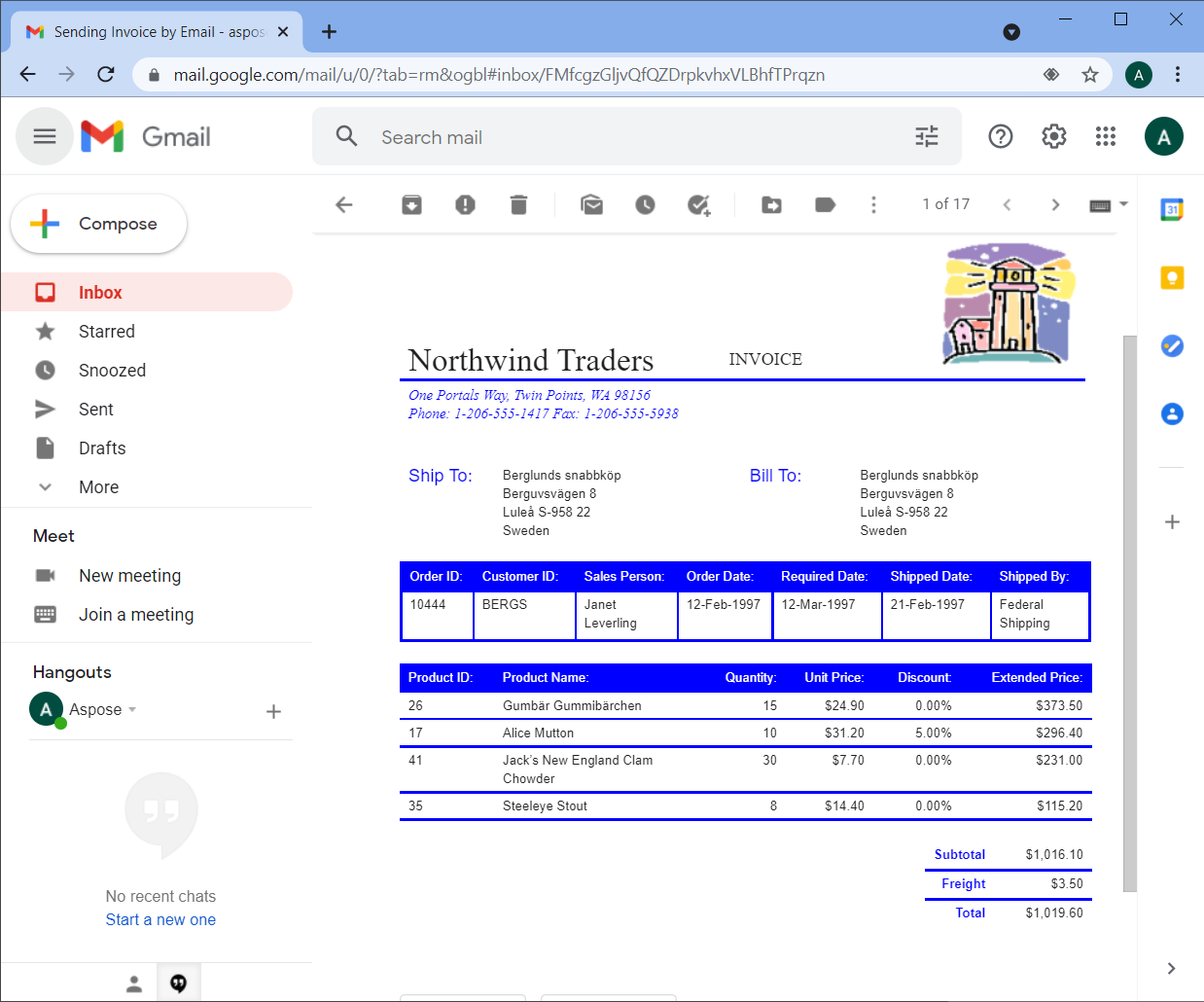
Task: Click the lighthouse logo image in the invoice
Action: 1009,304
